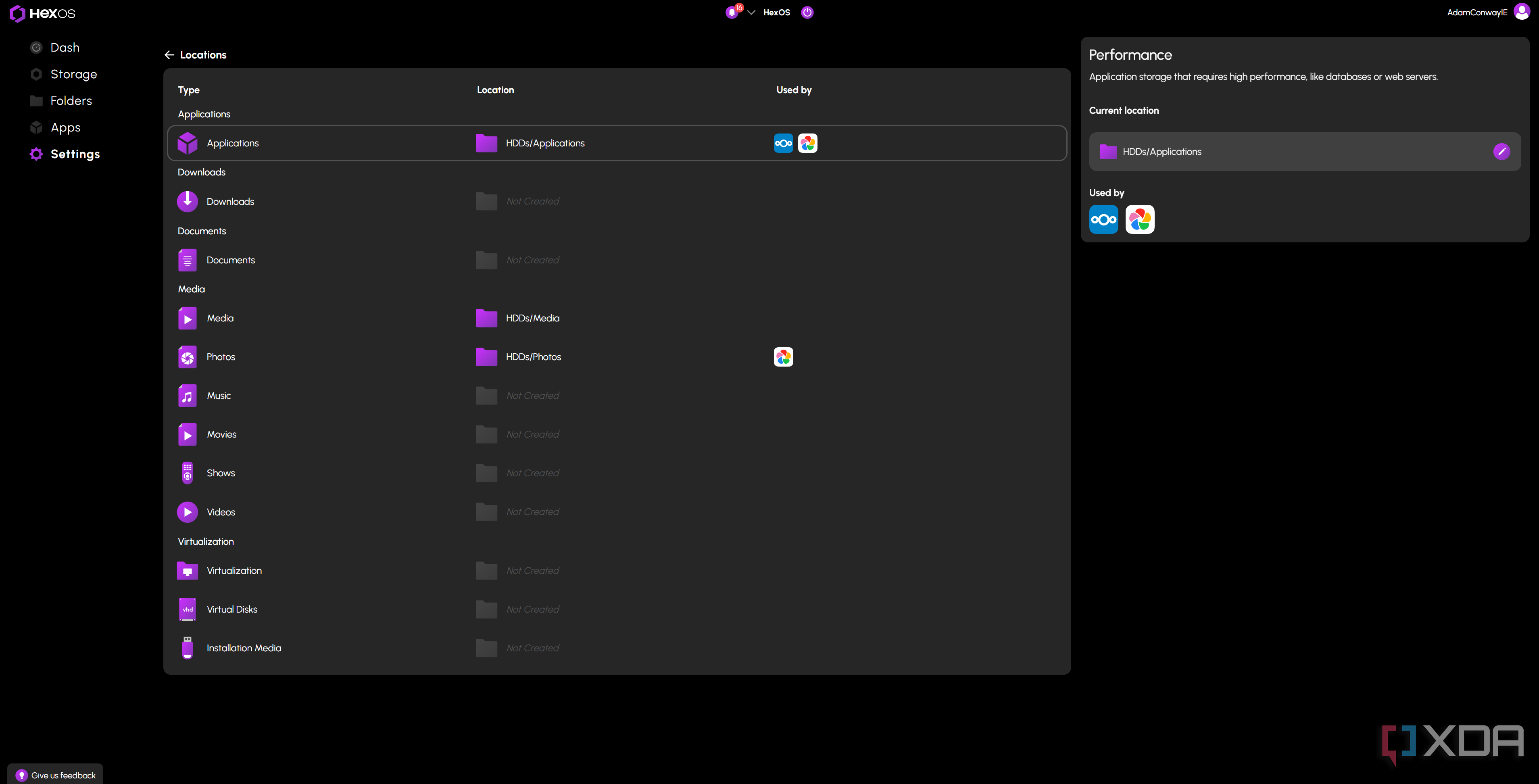Go back using the Locations arrow

coord(170,55)
